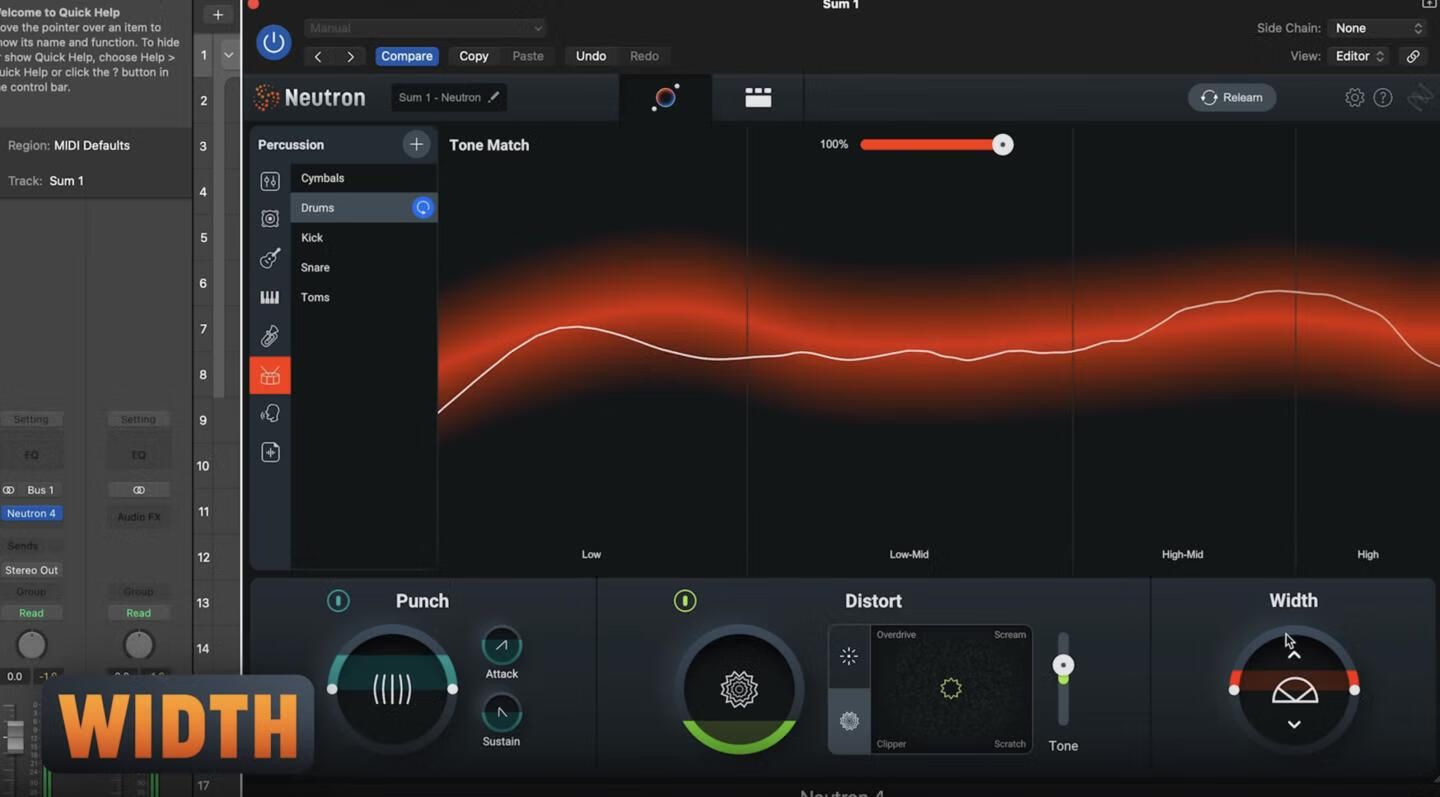Select the brass/horn category icon
The image size is (1440, 797).
click(270, 336)
